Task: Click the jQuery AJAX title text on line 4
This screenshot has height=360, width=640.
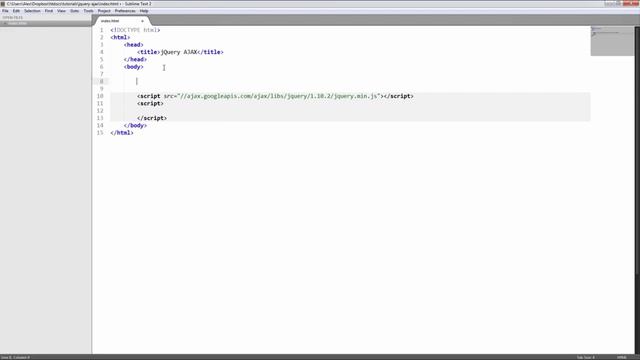Action: (x=179, y=52)
